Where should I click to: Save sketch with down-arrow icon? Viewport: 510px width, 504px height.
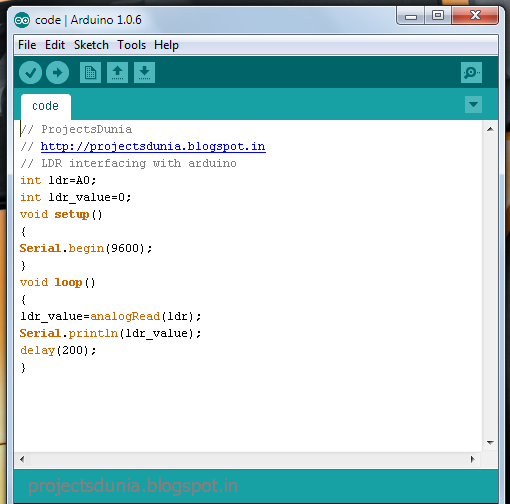pyautogui.click(x=144, y=72)
